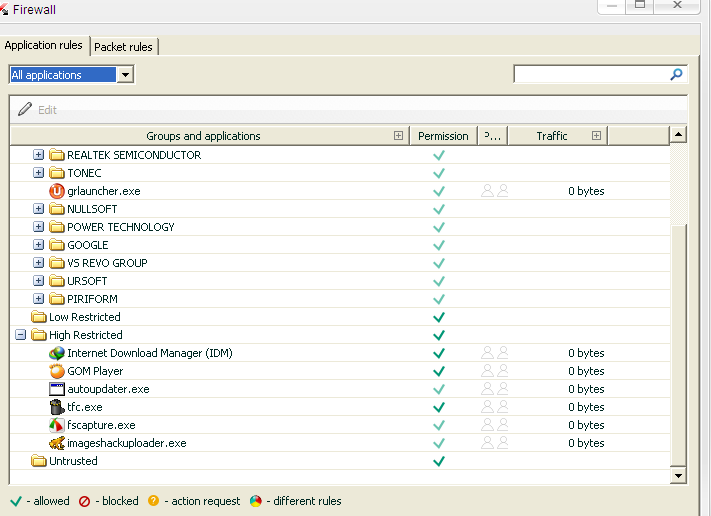Click the plus button in Traffic header
The image size is (711, 516).
coord(596,136)
